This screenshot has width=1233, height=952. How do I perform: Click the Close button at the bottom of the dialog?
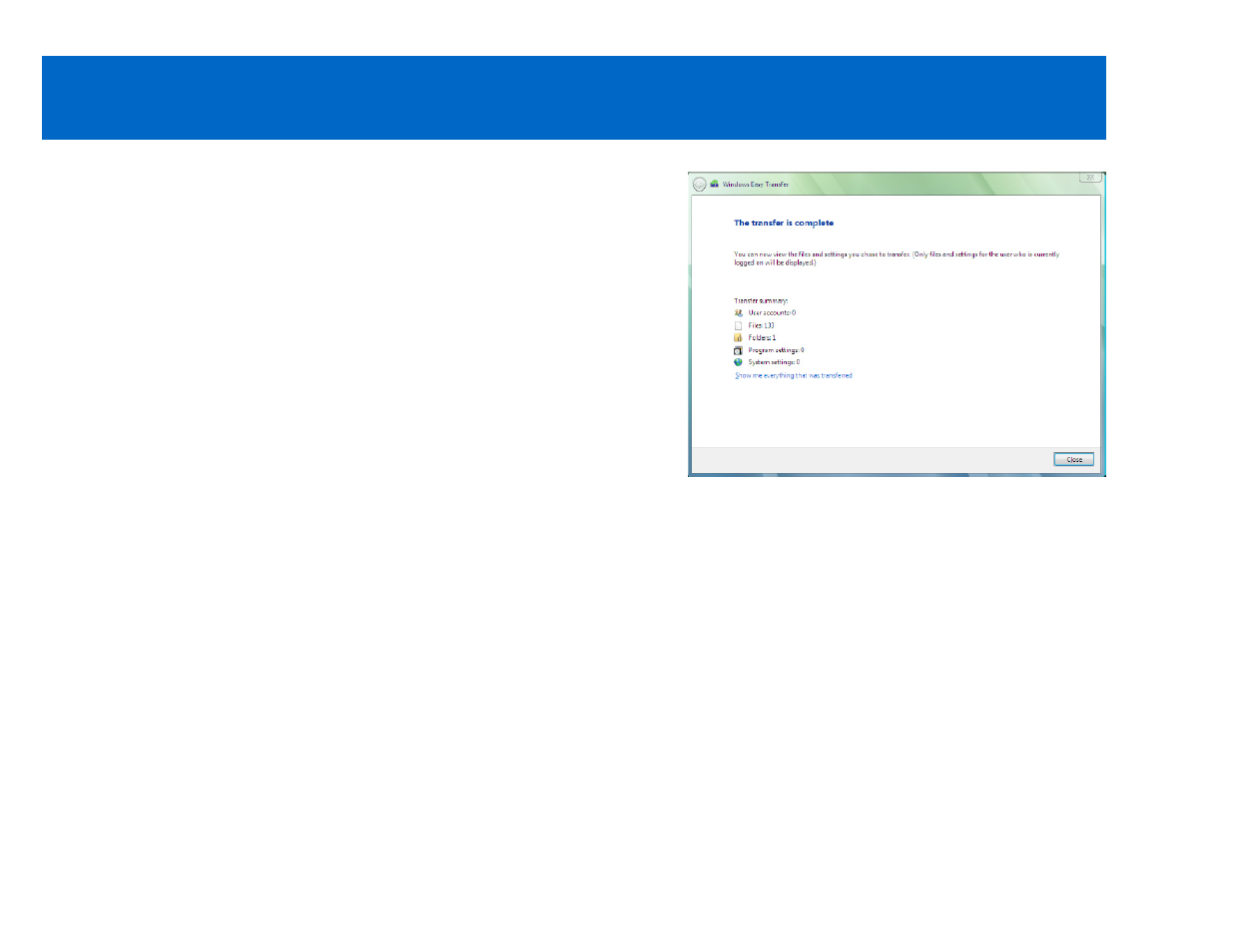pyautogui.click(x=1074, y=460)
